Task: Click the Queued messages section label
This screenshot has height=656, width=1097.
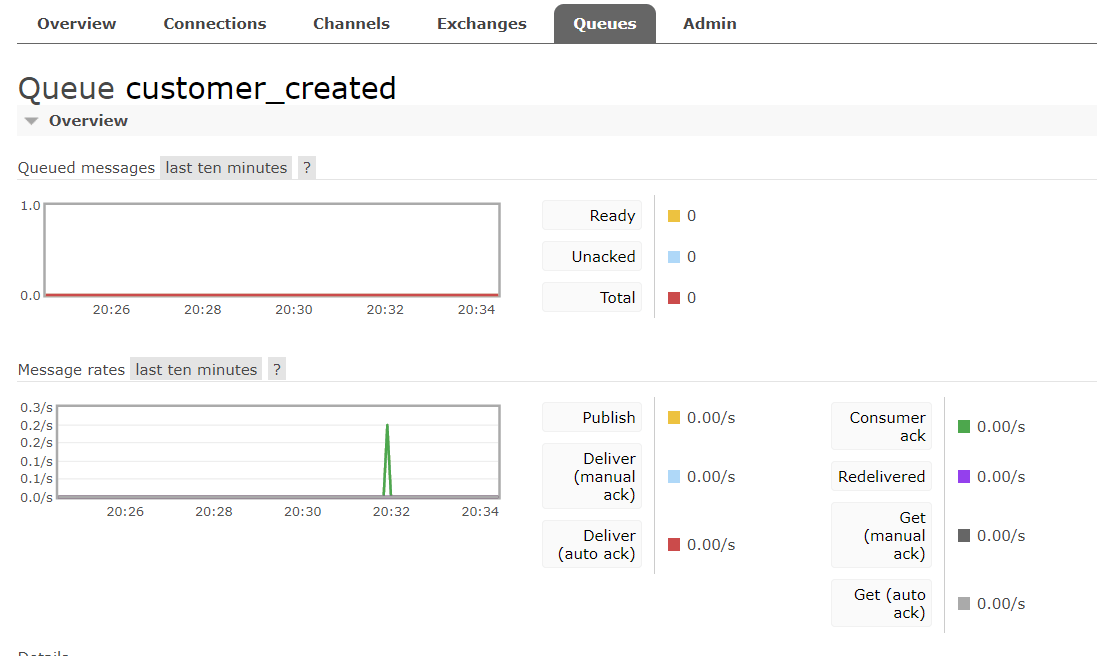Action: tap(86, 168)
